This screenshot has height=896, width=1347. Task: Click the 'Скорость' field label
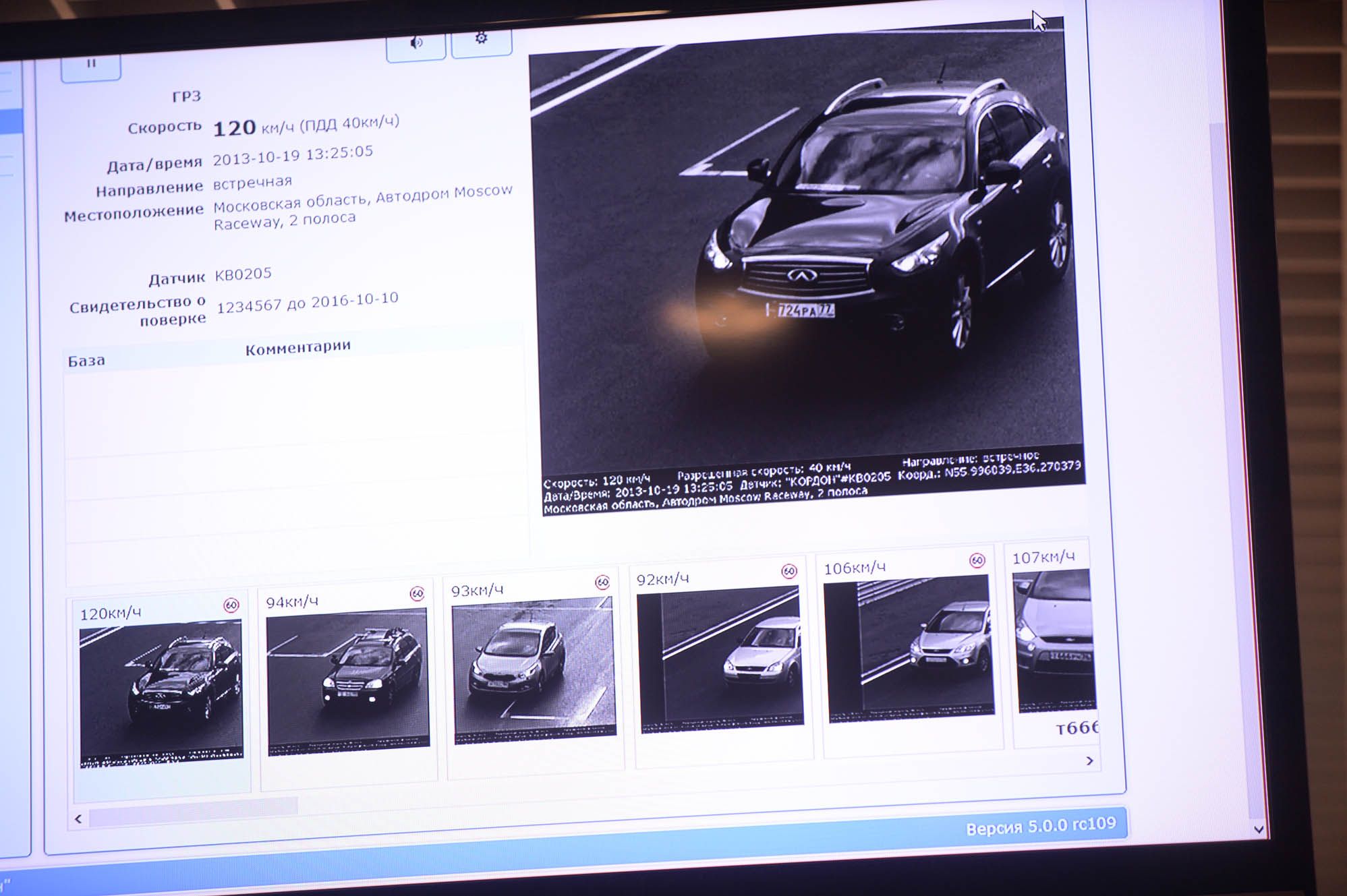pos(165,127)
